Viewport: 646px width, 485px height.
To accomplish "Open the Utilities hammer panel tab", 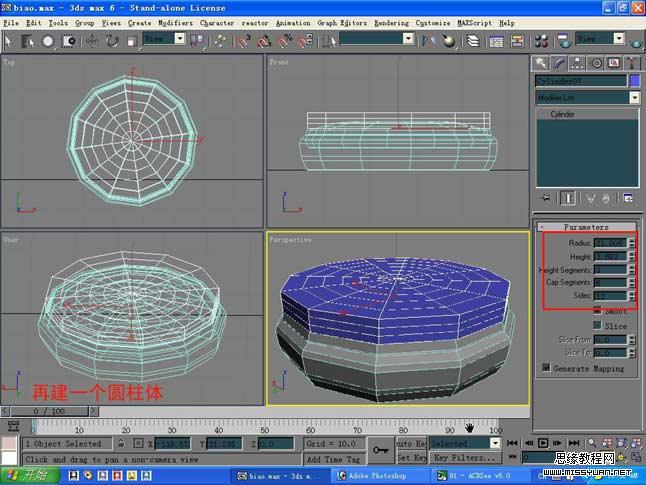I will click(x=632, y=63).
